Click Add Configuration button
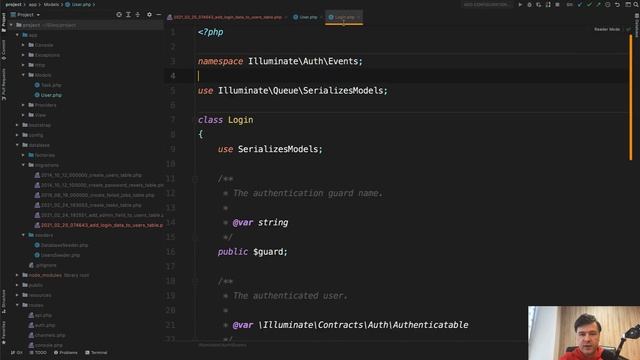640x360 pixels. [487, 4]
